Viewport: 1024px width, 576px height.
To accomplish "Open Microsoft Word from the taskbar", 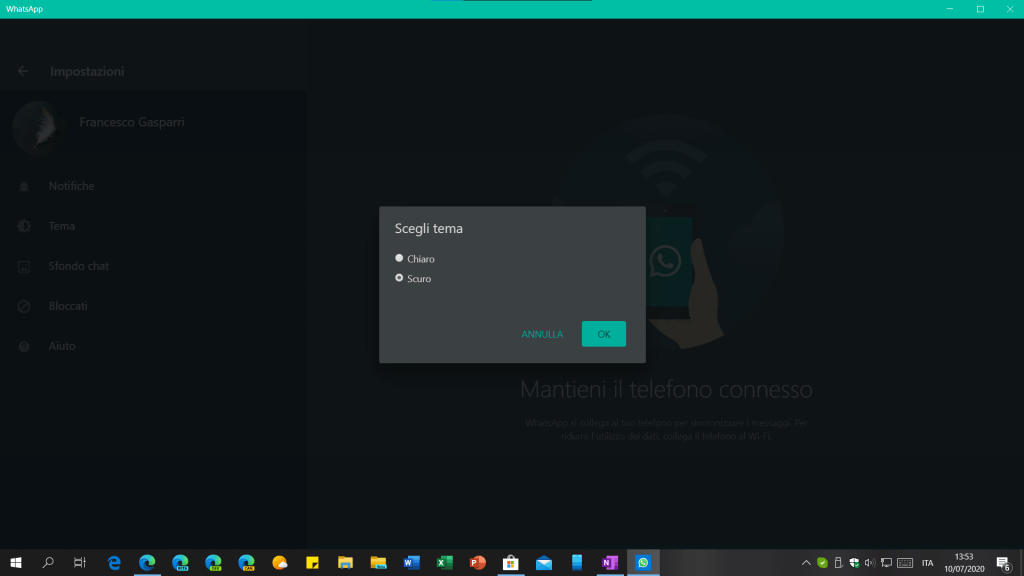I will coord(411,563).
